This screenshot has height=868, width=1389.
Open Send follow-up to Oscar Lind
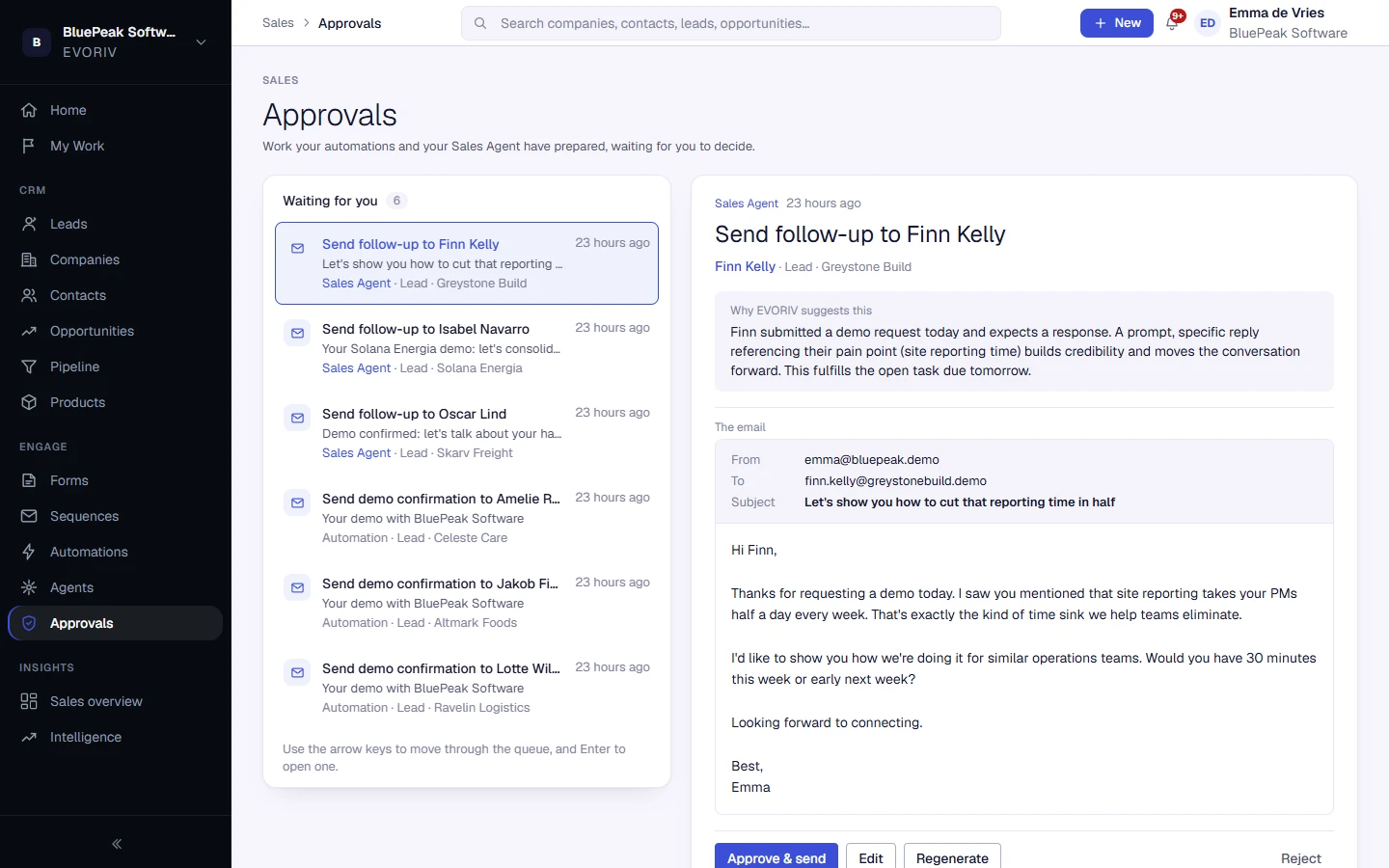tap(467, 433)
